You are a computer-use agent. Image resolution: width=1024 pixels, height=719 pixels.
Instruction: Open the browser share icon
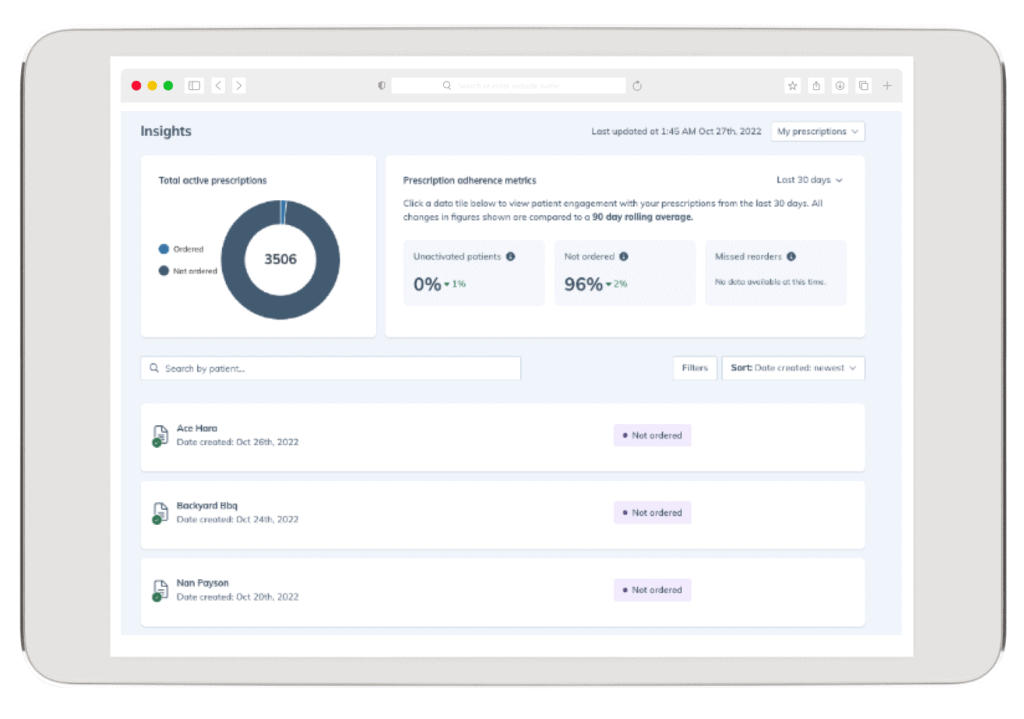[816, 86]
